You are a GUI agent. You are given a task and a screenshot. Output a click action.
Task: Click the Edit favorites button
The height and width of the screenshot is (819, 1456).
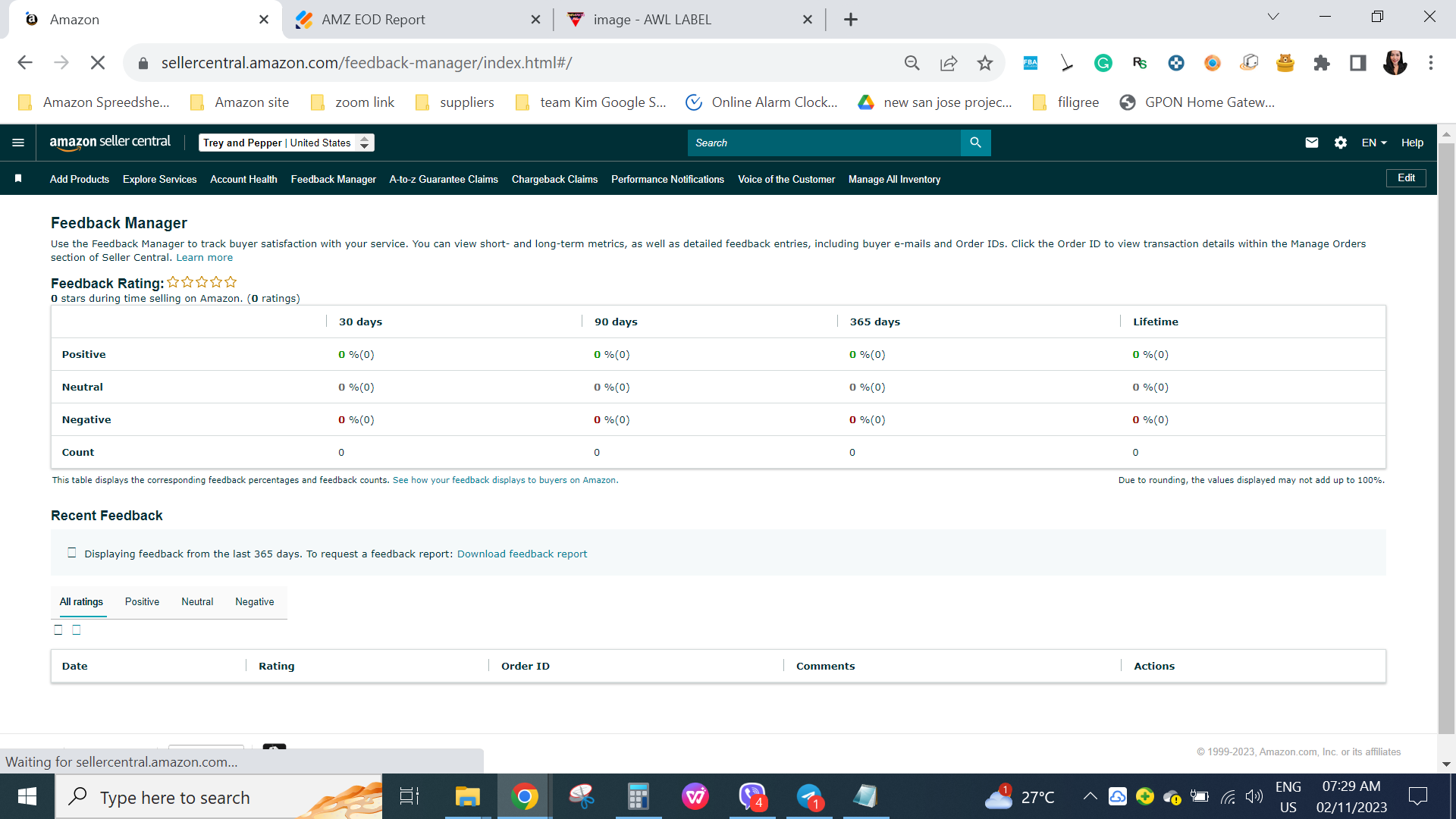coord(1406,178)
